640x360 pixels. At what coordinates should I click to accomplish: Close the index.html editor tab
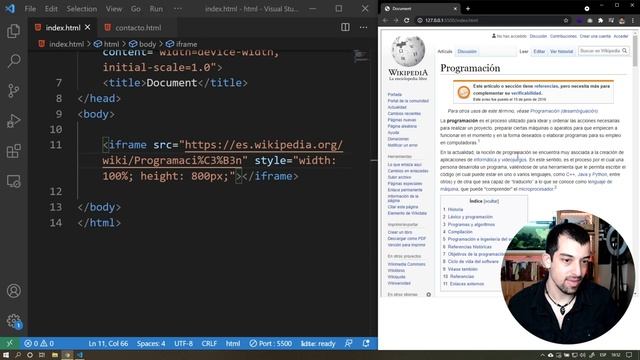click(88, 27)
